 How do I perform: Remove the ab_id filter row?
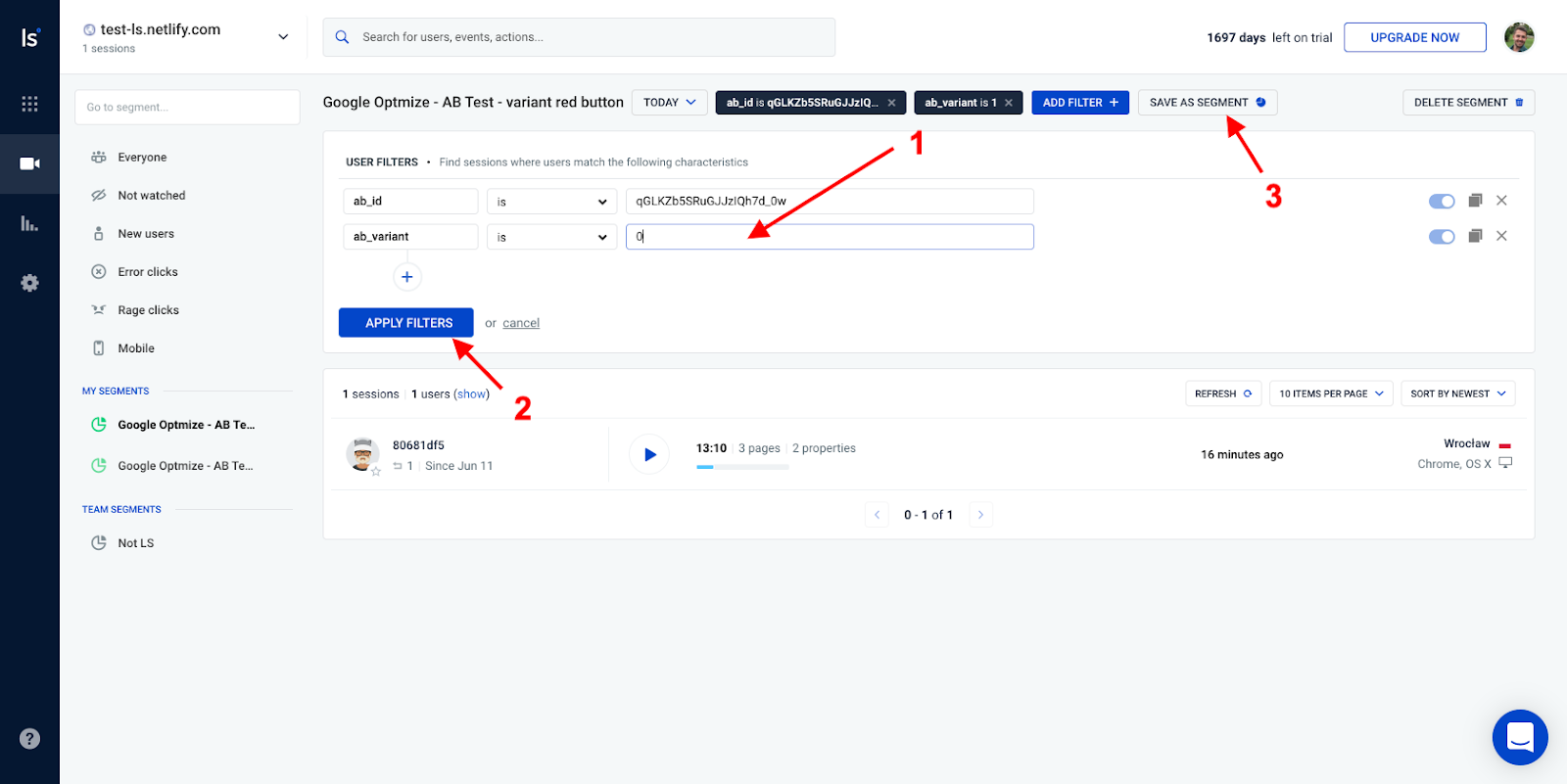pos(1501,201)
